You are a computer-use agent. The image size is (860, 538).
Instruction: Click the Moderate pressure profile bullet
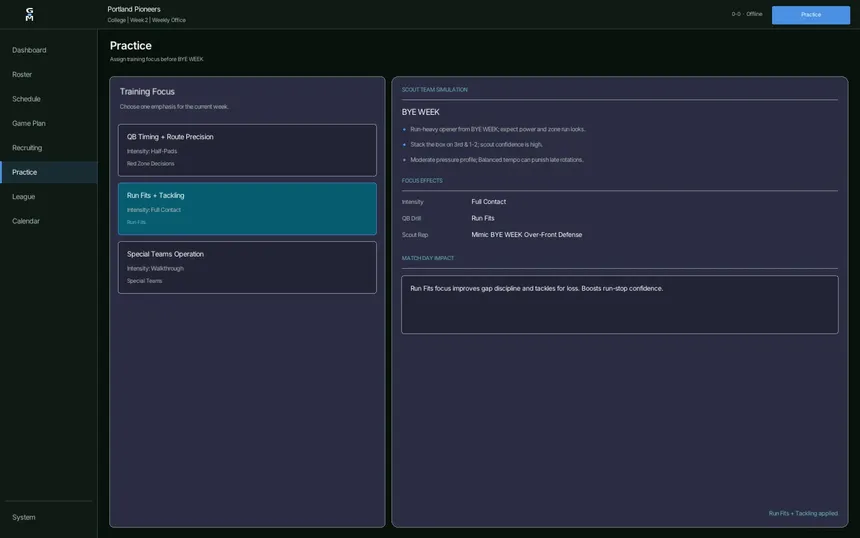coord(496,160)
